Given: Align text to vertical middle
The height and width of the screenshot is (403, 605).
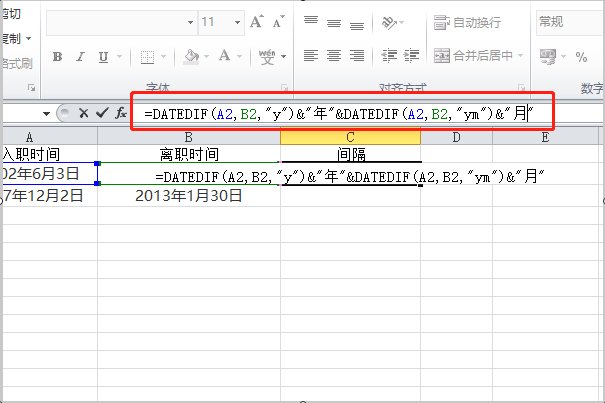Looking at the screenshot, I should 334,23.
